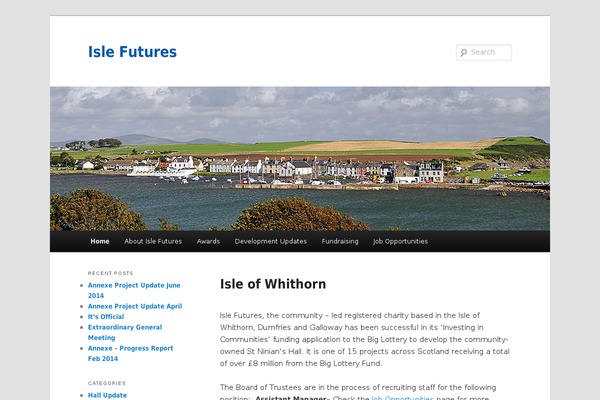Open Annexe Project Update April post
This screenshot has width=600, height=400.
click(x=135, y=306)
